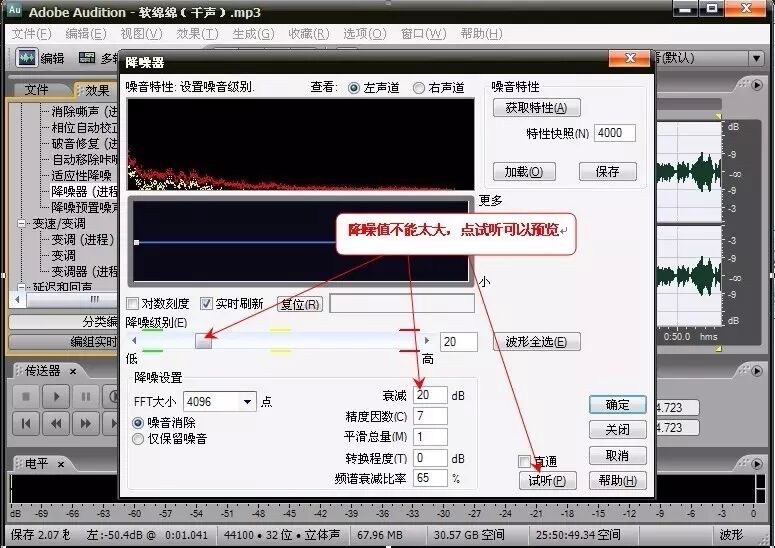The image size is (775, 548).
Task: Click the Multitrack view icon
Action: (x=87, y=58)
